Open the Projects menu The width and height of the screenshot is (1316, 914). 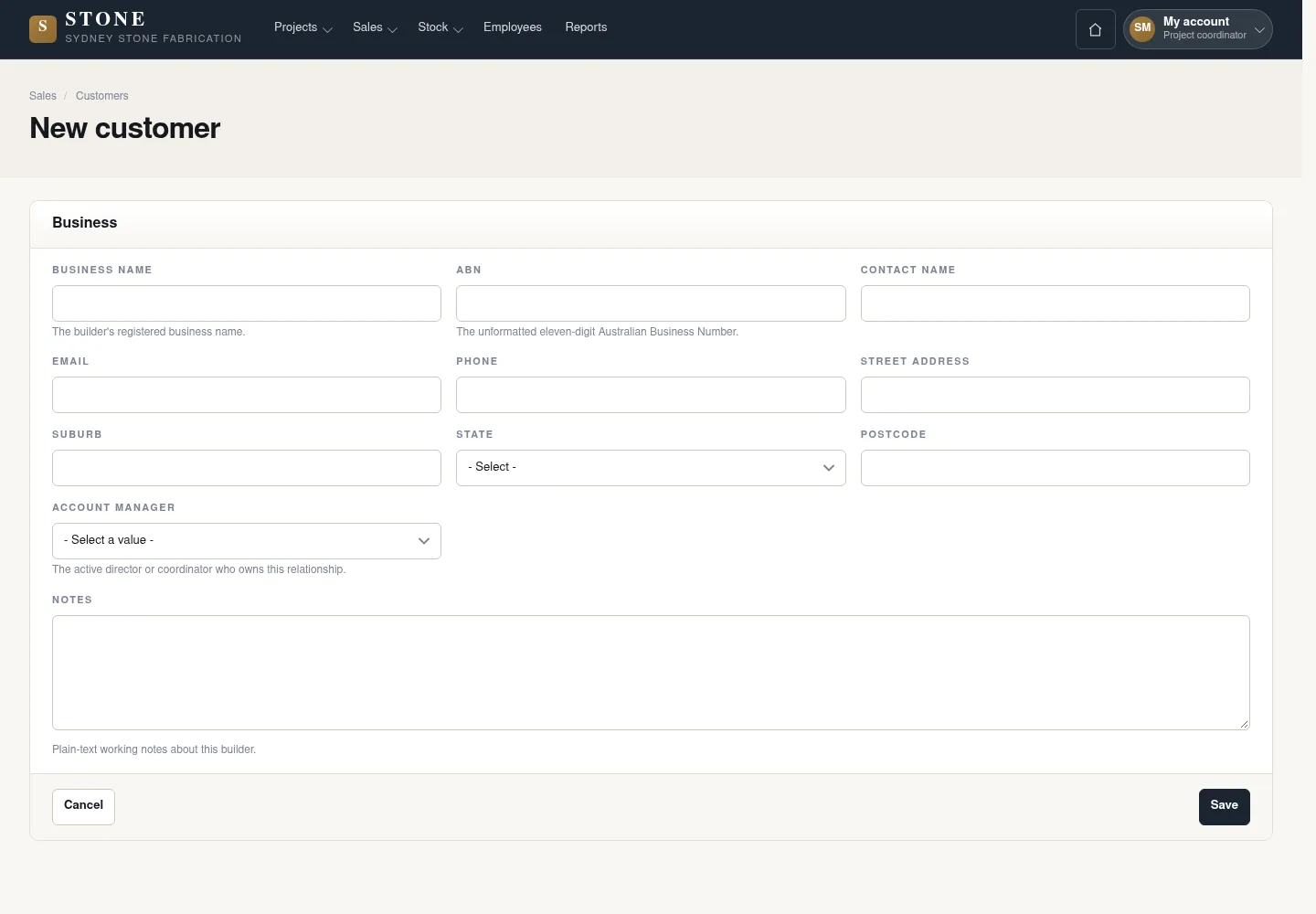point(302,27)
